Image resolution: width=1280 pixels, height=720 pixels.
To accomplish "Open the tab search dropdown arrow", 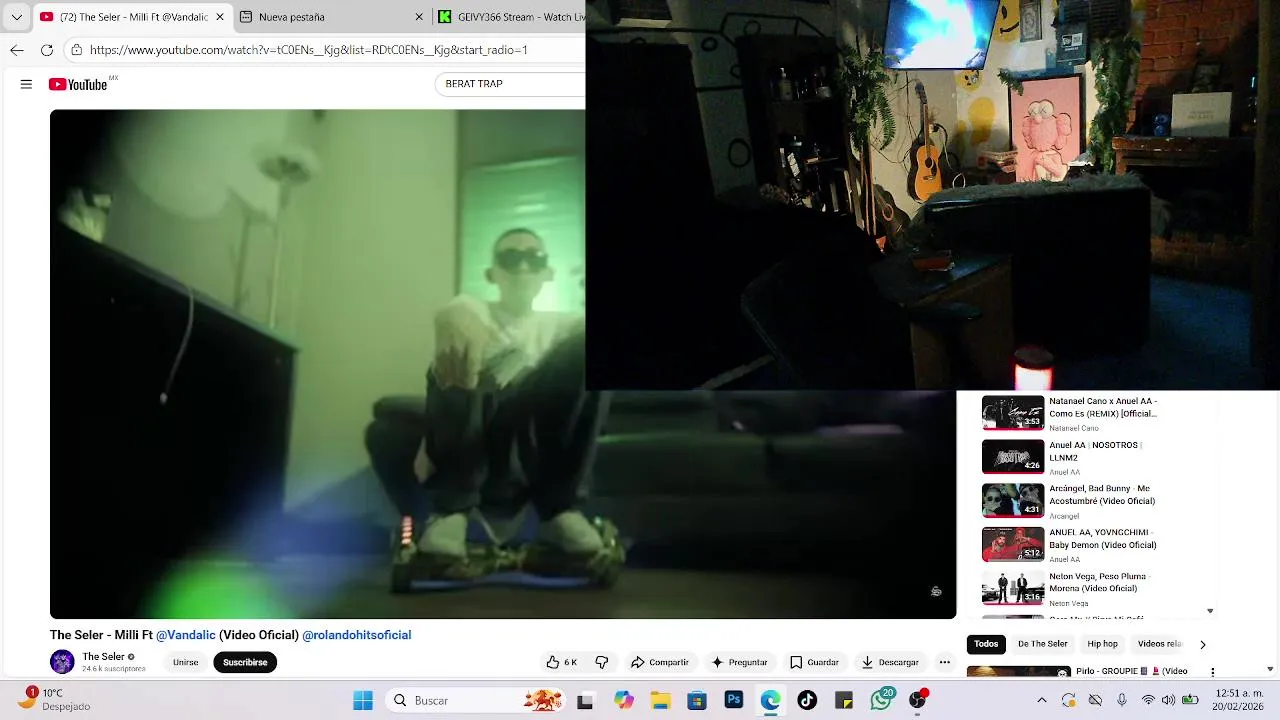I will (16, 17).
